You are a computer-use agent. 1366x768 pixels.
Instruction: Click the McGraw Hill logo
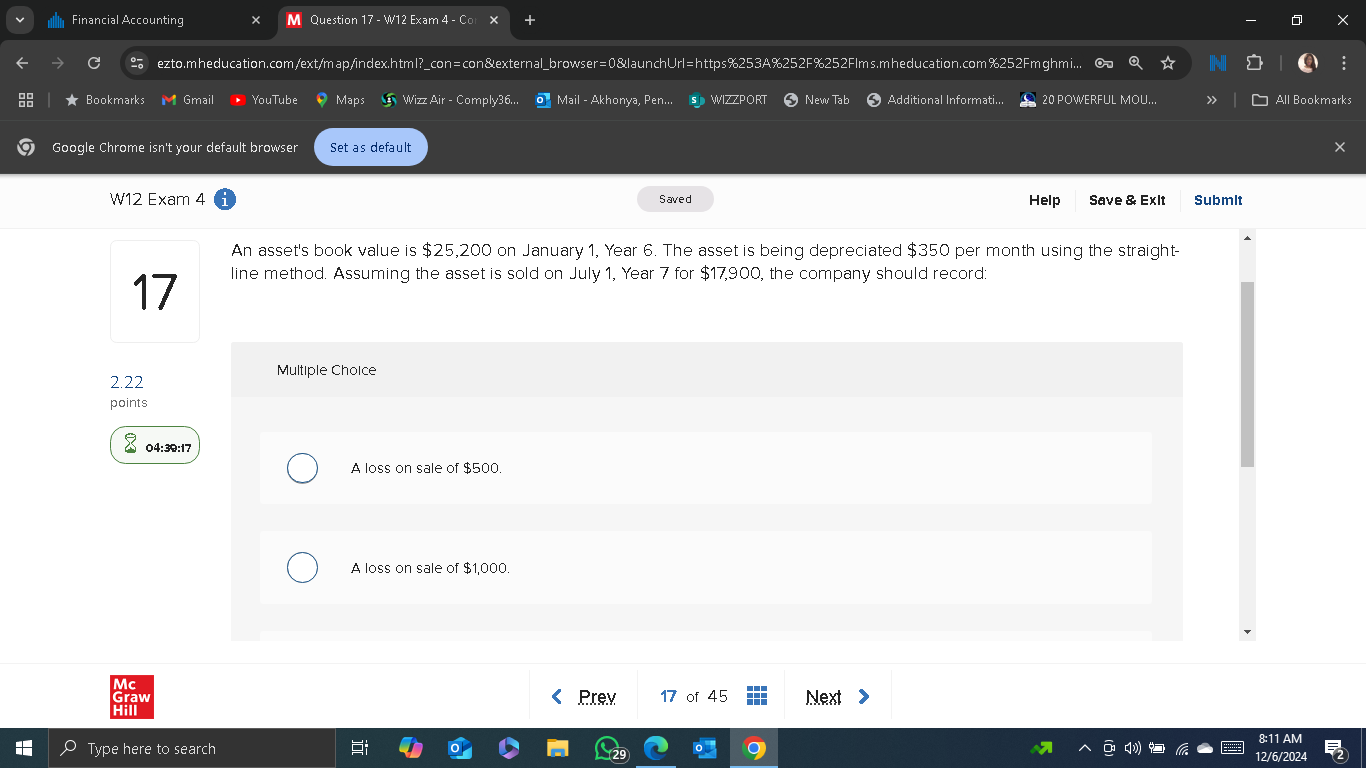point(132,697)
